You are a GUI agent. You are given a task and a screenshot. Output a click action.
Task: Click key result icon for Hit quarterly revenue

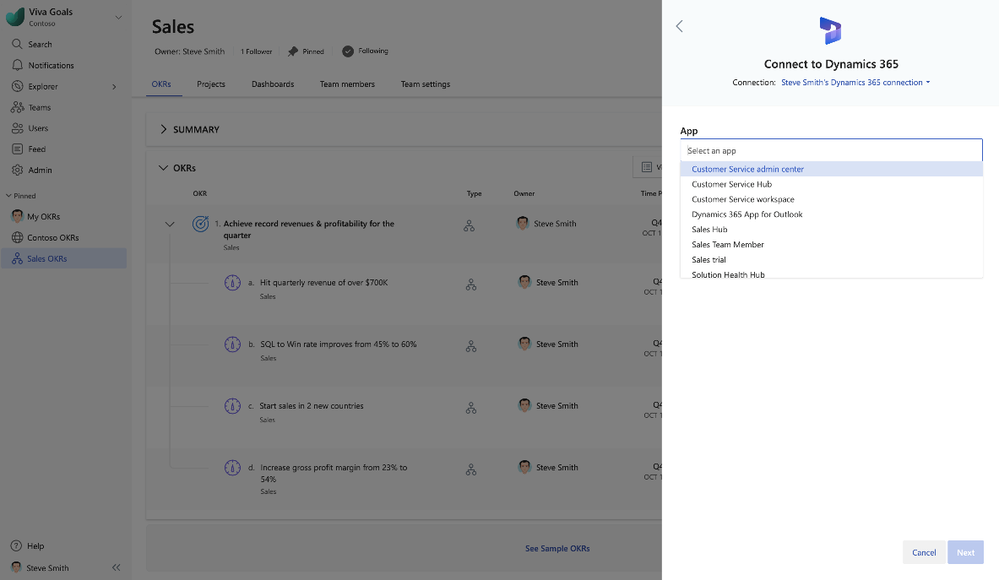pyautogui.click(x=233, y=282)
